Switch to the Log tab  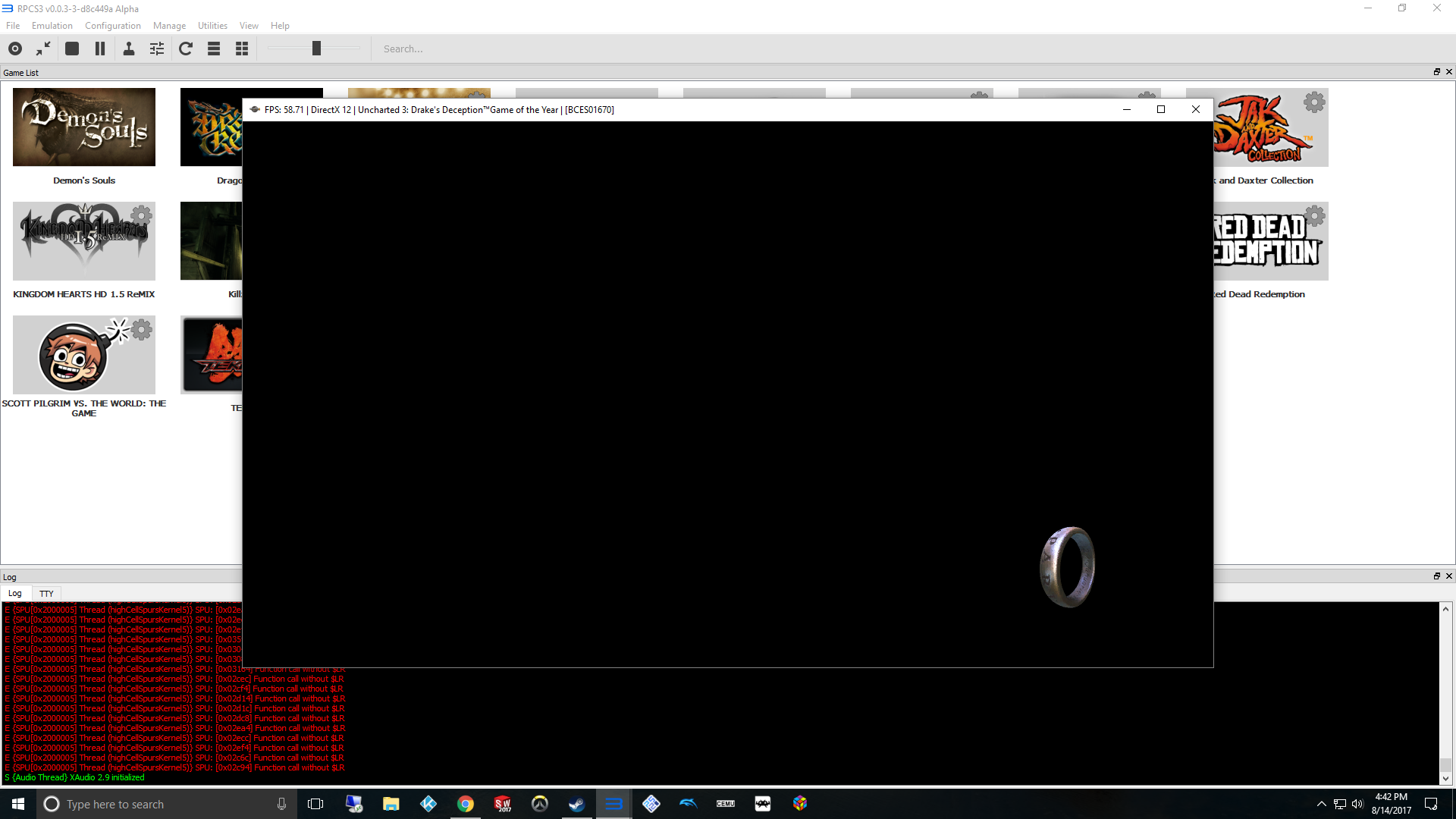pos(15,593)
